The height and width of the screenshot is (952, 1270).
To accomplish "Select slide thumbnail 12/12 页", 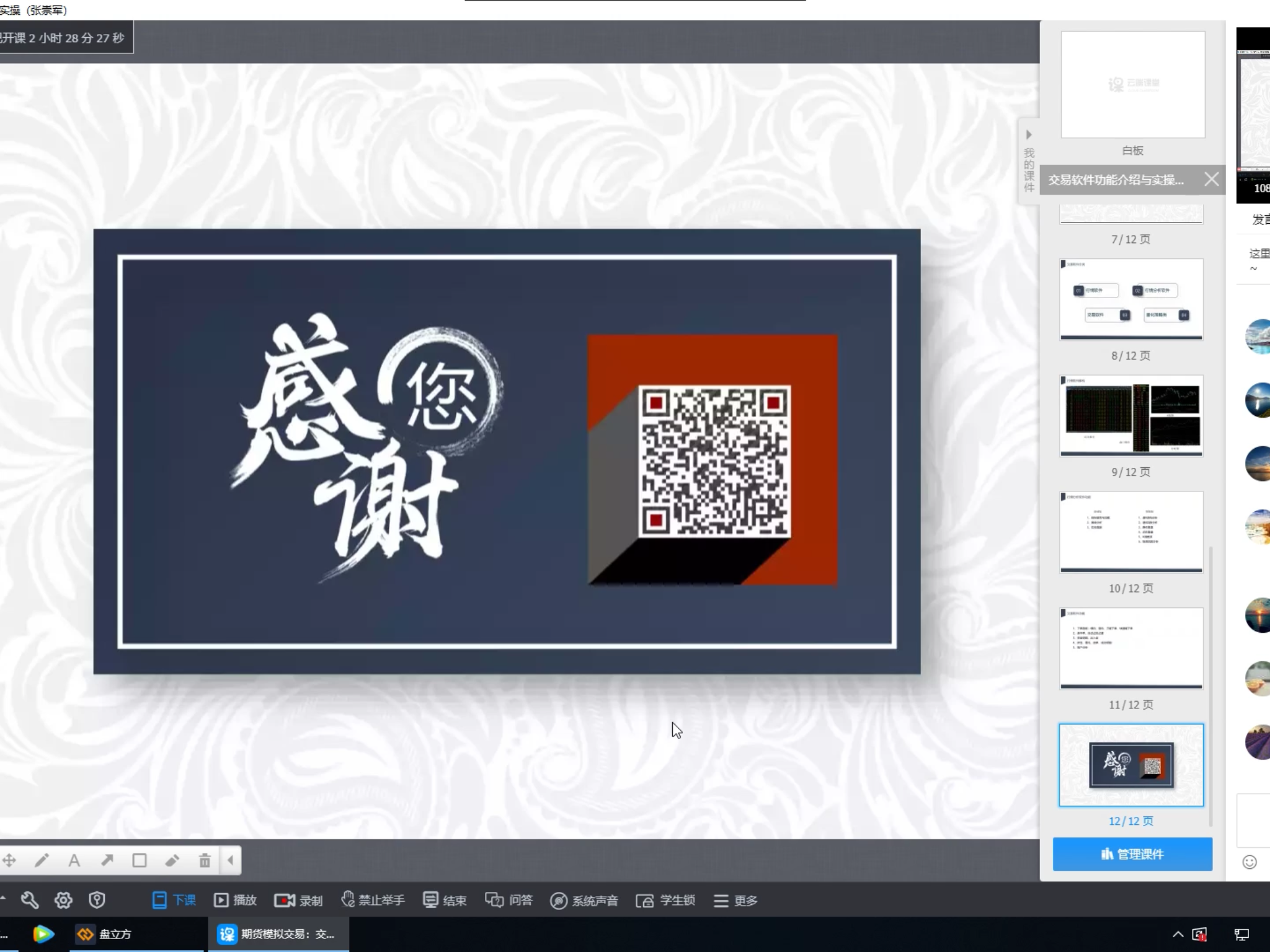I will click(1132, 765).
